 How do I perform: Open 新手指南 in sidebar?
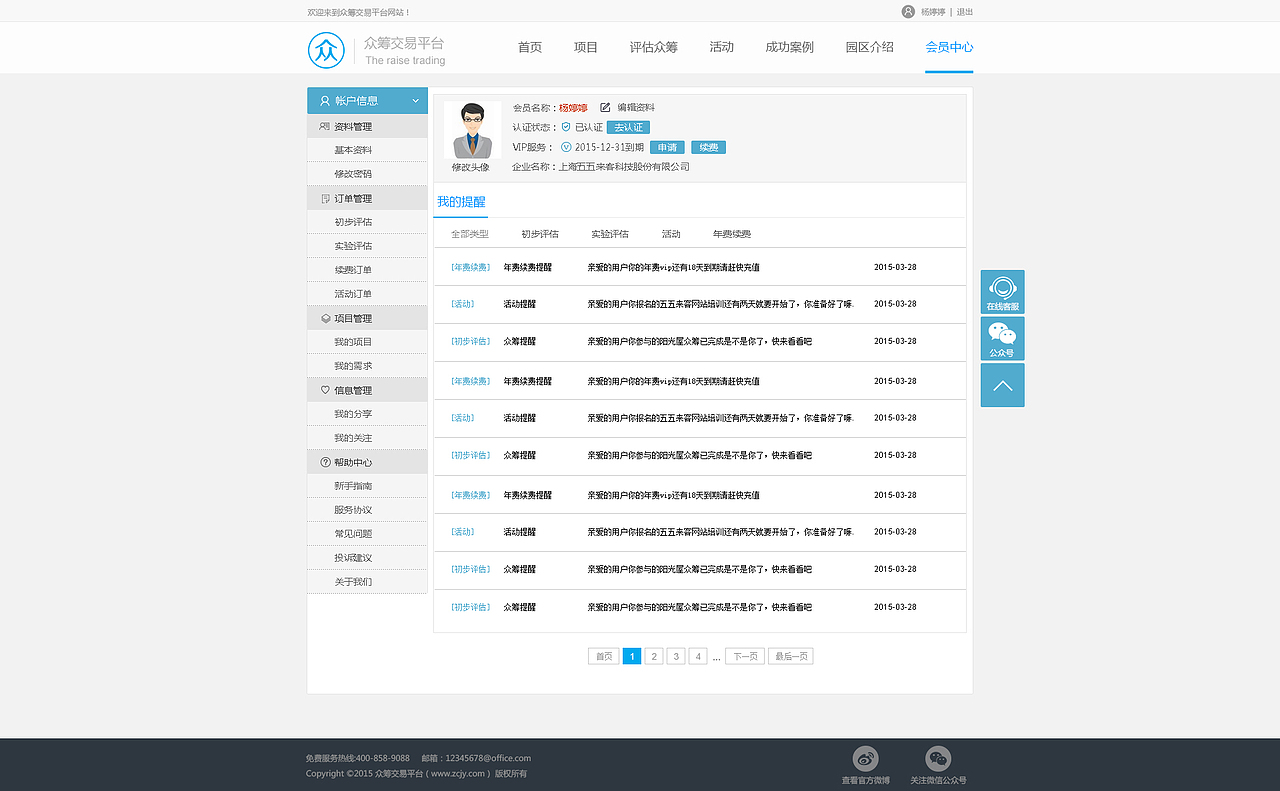pyautogui.click(x=353, y=486)
